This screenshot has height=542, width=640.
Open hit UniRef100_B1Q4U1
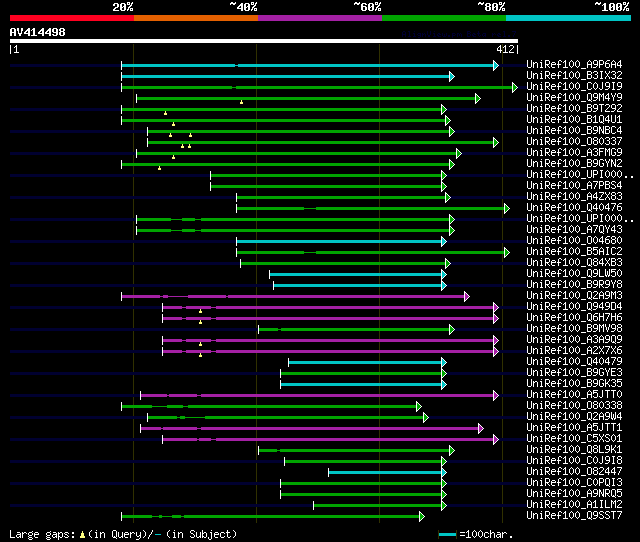574,120
